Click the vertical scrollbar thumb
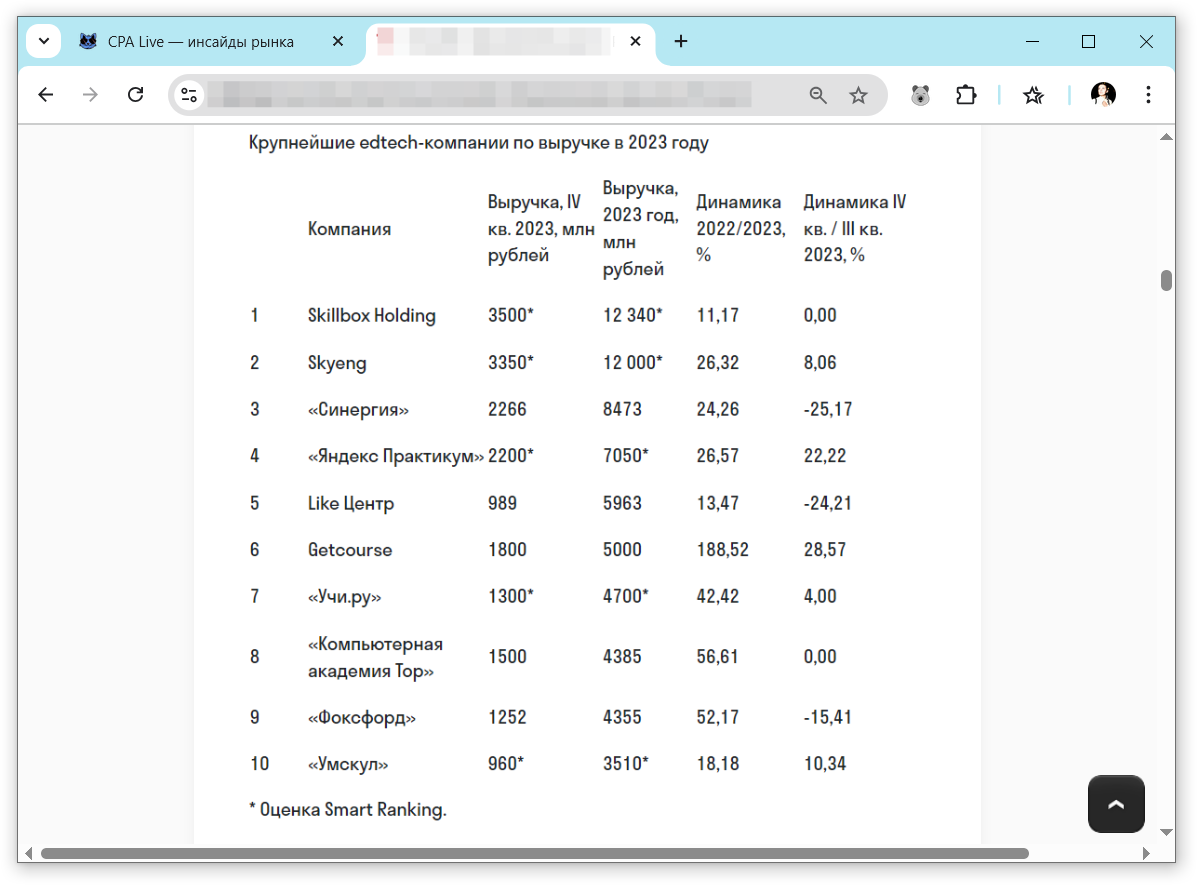This screenshot has width=1197, height=885. click(1166, 280)
